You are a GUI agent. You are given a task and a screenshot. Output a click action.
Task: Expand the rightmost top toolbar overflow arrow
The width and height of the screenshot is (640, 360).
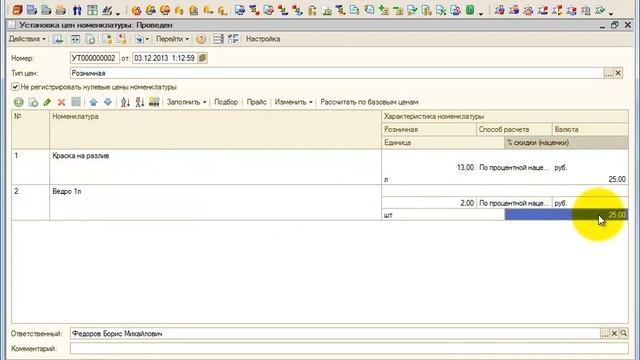click(x=611, y=13)
